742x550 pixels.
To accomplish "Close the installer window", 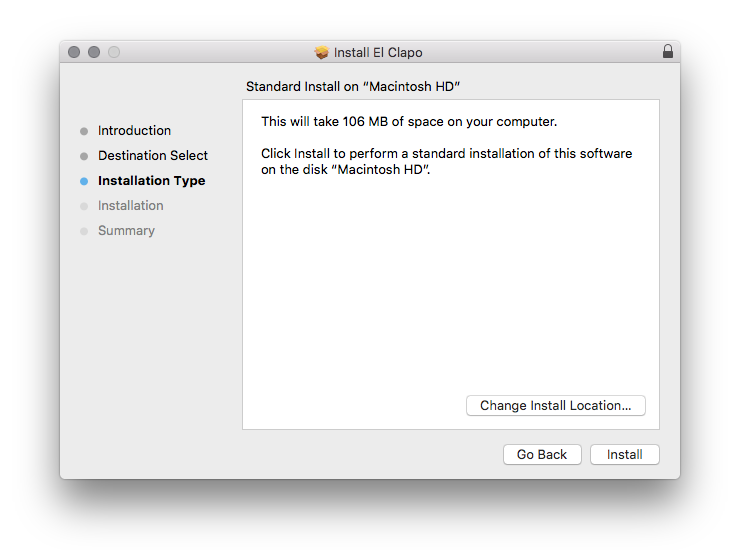I will [74, 52].
